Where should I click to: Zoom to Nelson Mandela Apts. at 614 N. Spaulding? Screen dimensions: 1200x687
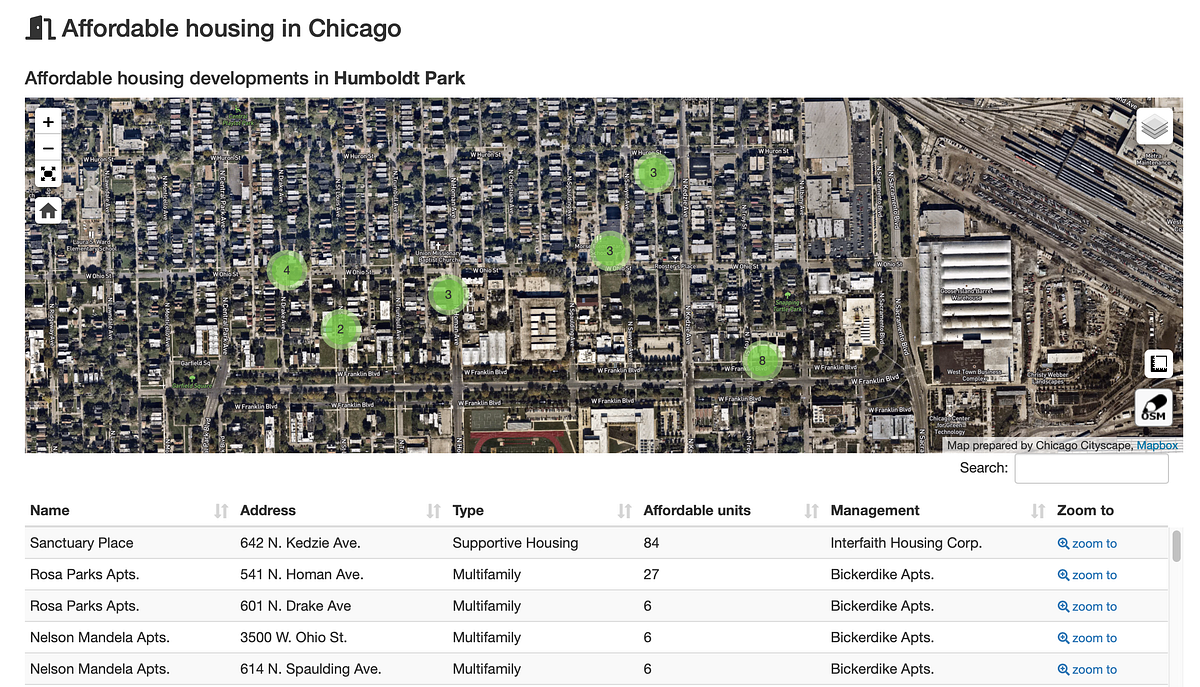click(x=1087, y=670)
